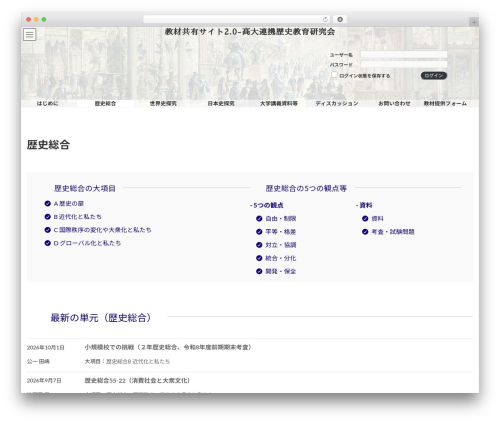This screenshot has height=423, width=500.
Task: Open the 歴史総合B 近代化と私たち category link
Action: pos(138,361)
